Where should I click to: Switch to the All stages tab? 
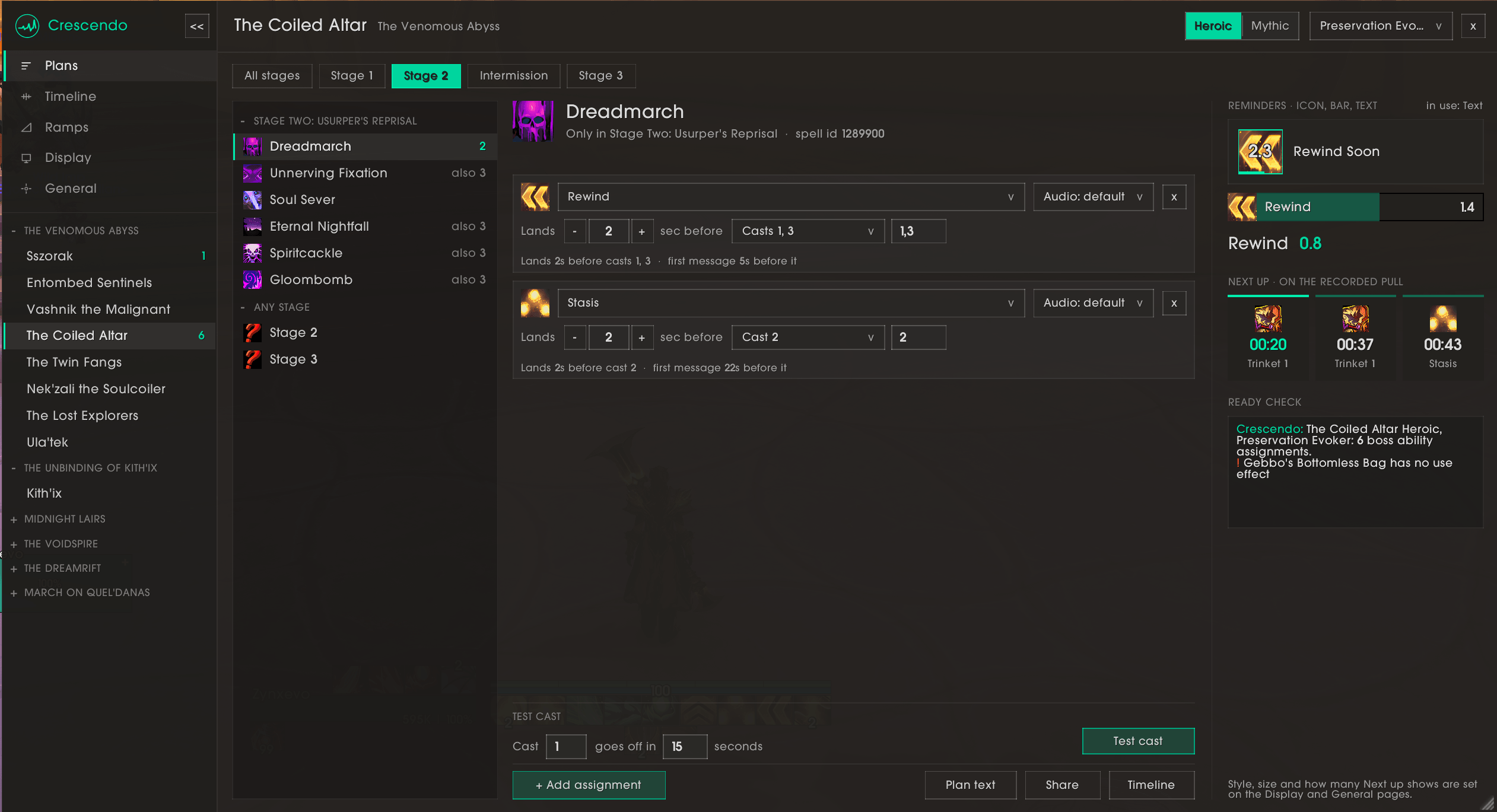(272, 76)
